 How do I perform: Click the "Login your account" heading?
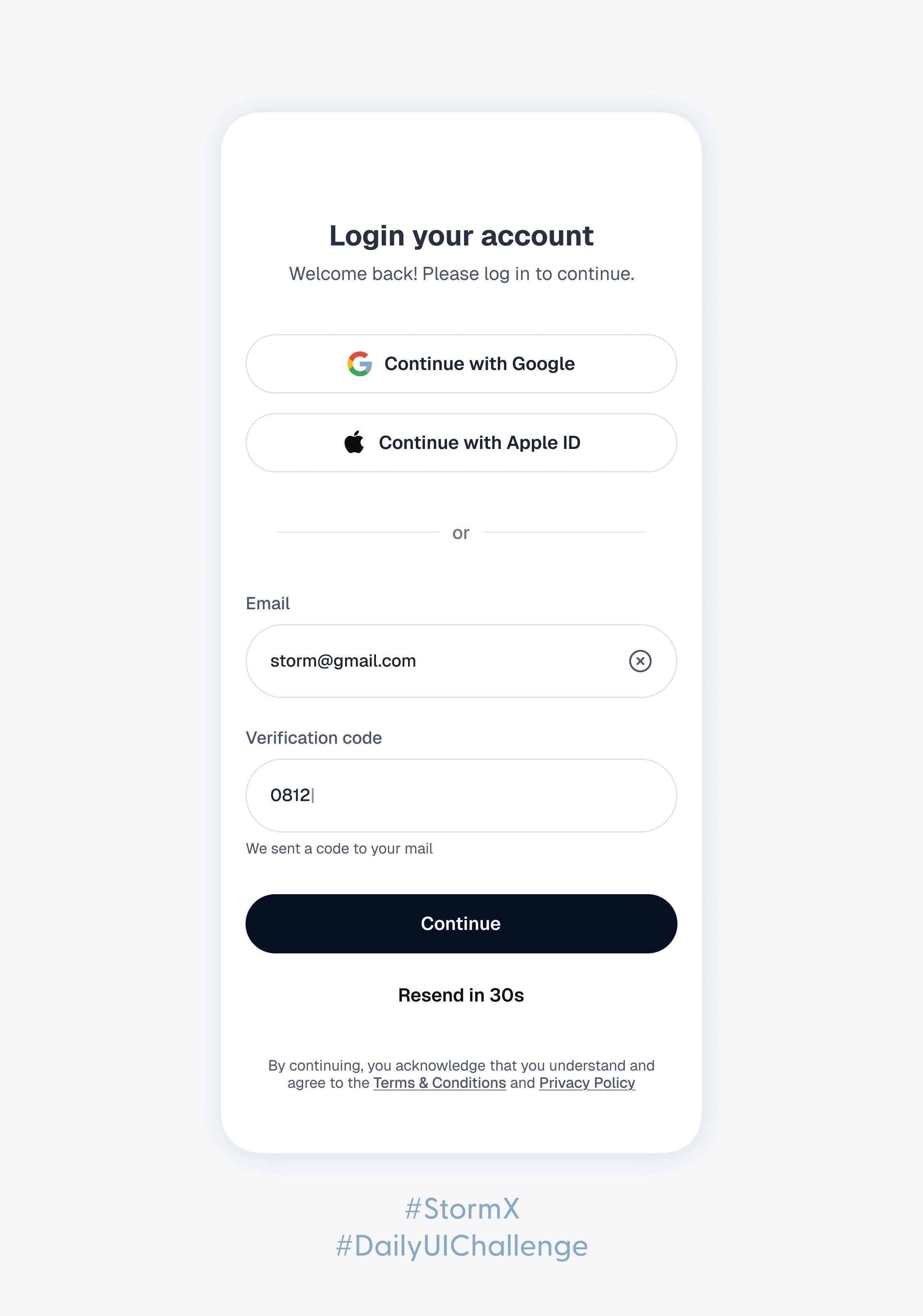[x=461, y=236]
